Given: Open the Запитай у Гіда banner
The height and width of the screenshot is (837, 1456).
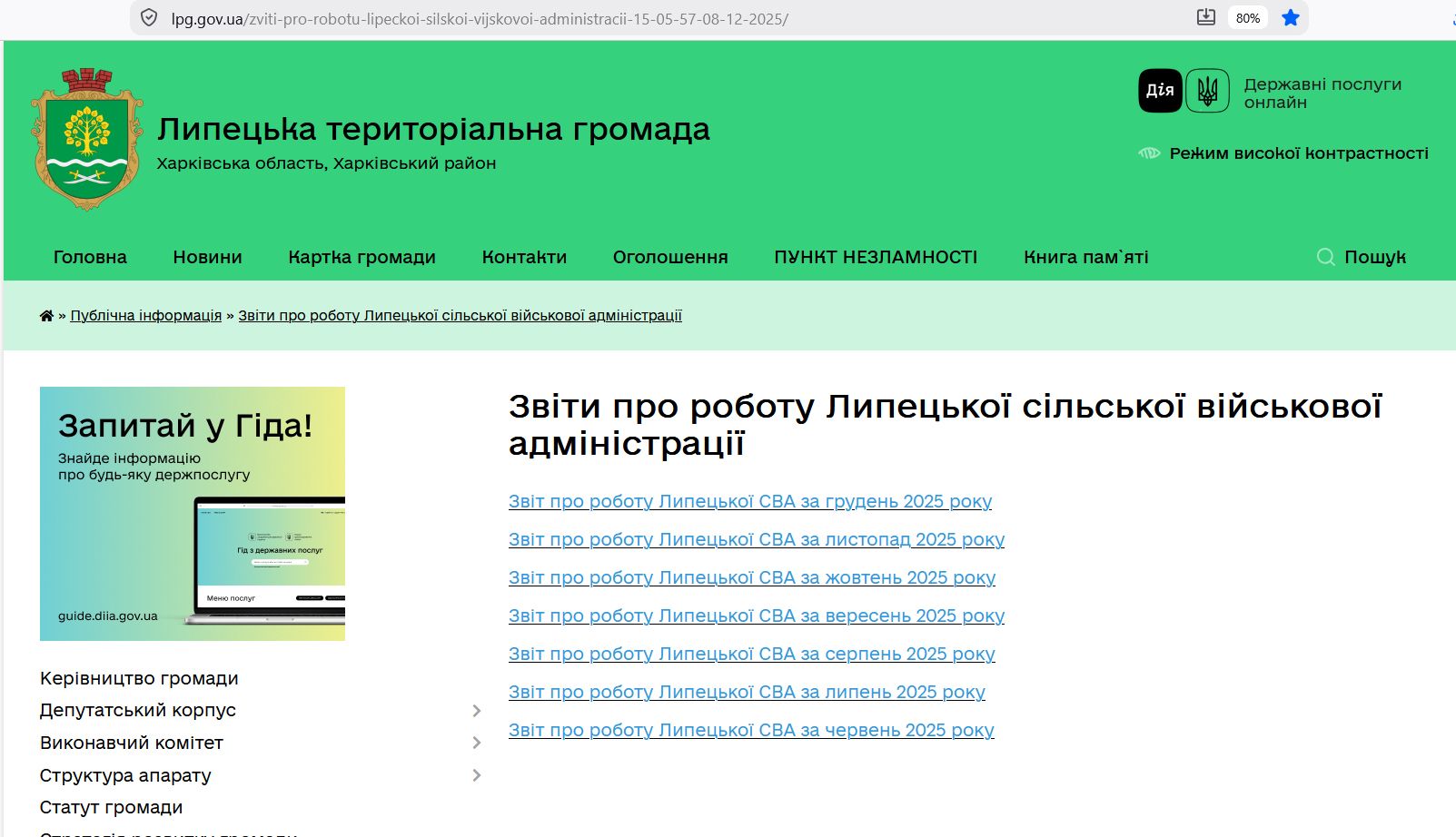Looking at the screenshot, I should (193, 514).
